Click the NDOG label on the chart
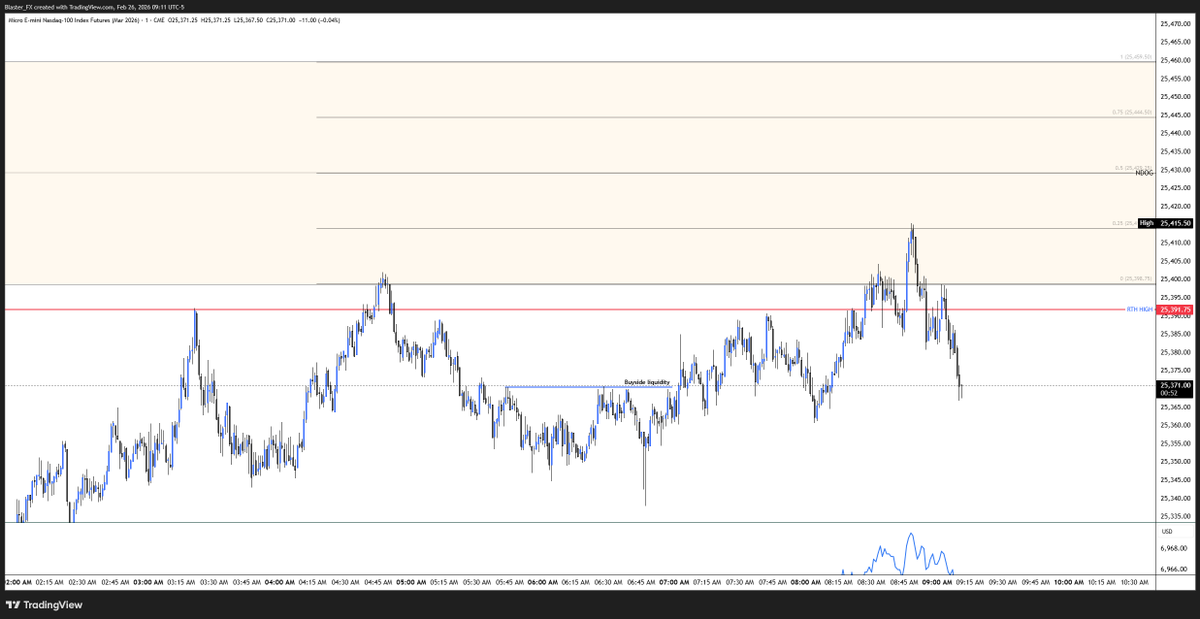Image resolution: width=1200 pixels, height=619 pixels. [x=1145, y=173]
